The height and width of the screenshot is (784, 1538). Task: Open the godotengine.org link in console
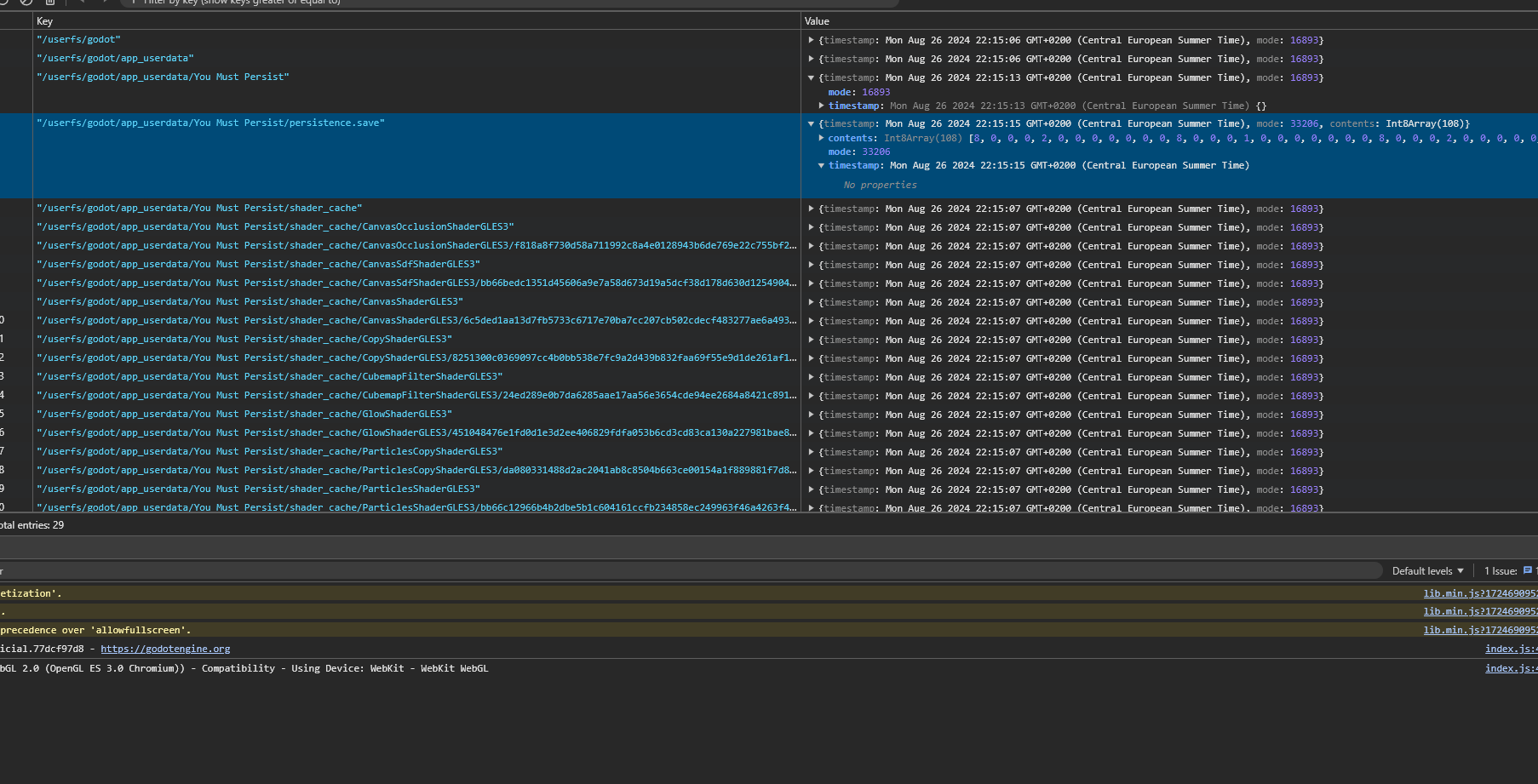coord(165,649)
